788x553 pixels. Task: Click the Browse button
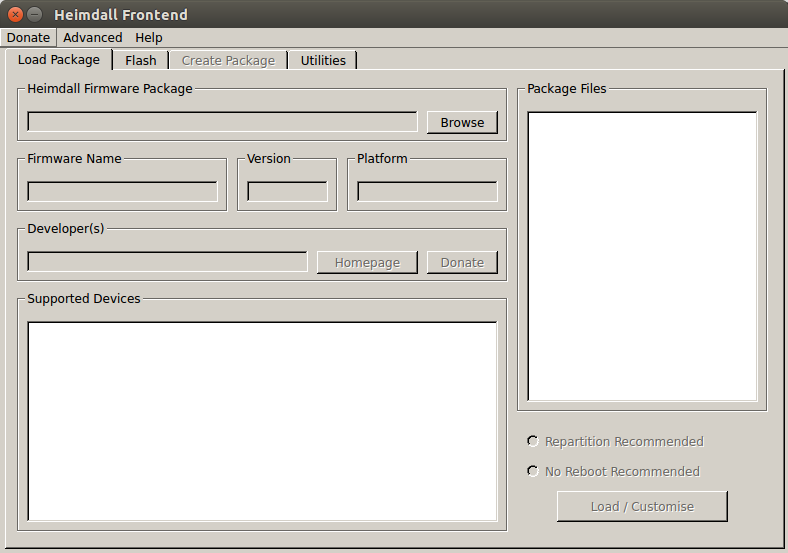[x=462, y=123]
